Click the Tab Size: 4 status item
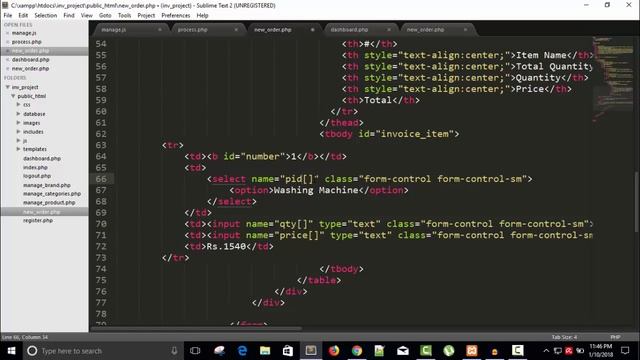Image resolution: width=640 pixels, height=360 pixels. (564, 337)
